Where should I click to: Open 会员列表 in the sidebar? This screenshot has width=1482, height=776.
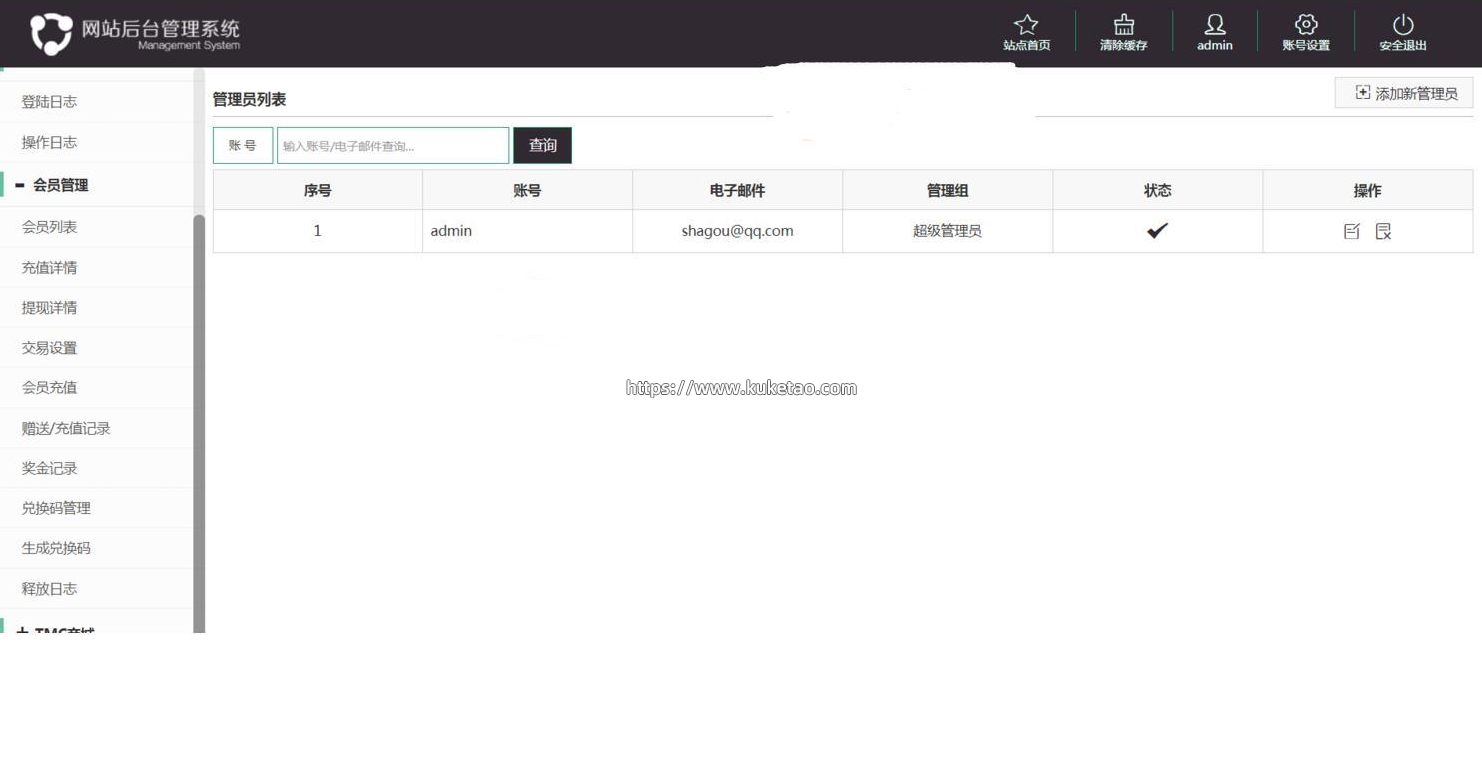click(x=49, y=227)
